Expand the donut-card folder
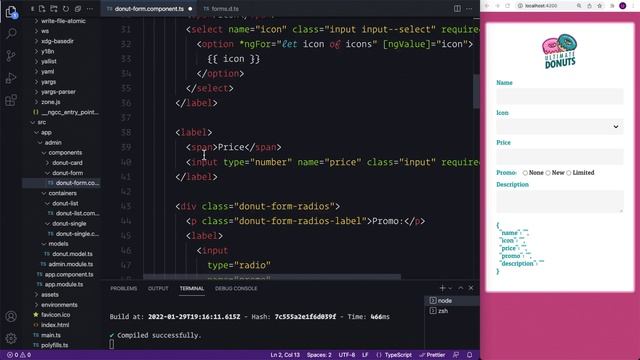 [x=67, y=163]
